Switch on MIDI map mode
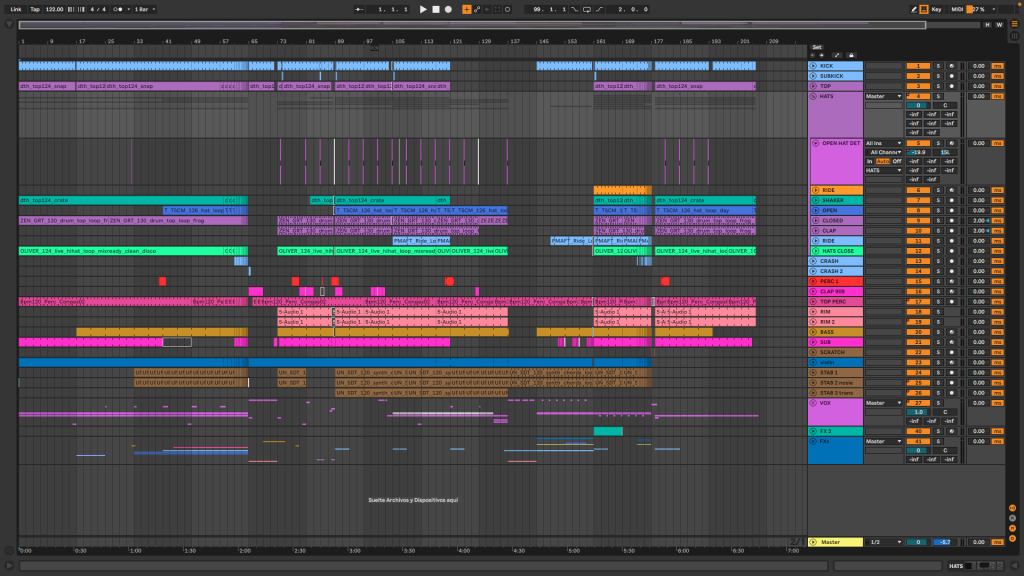The image size is (1024, 576). coord(957,9)
